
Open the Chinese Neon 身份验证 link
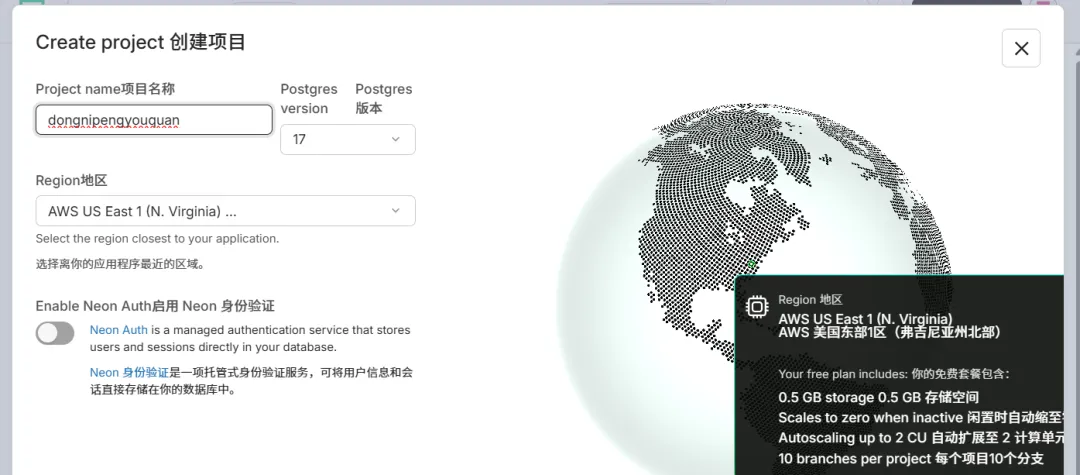(x=129, y=372)
